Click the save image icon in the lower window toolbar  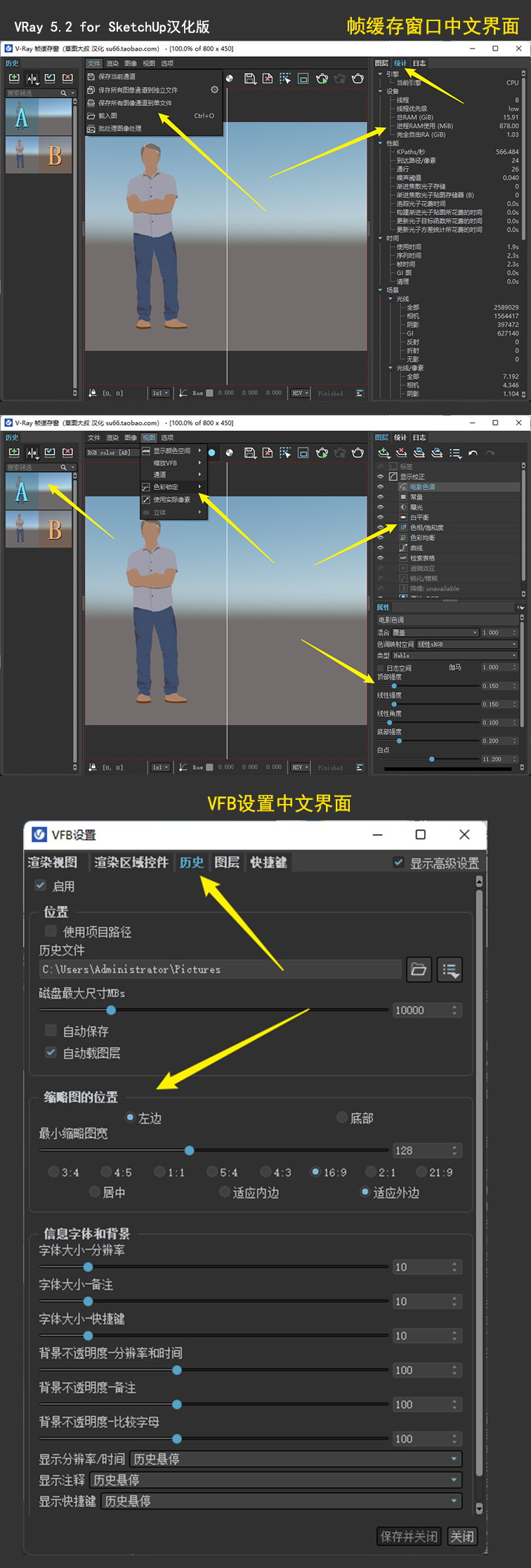click(249, 453)
